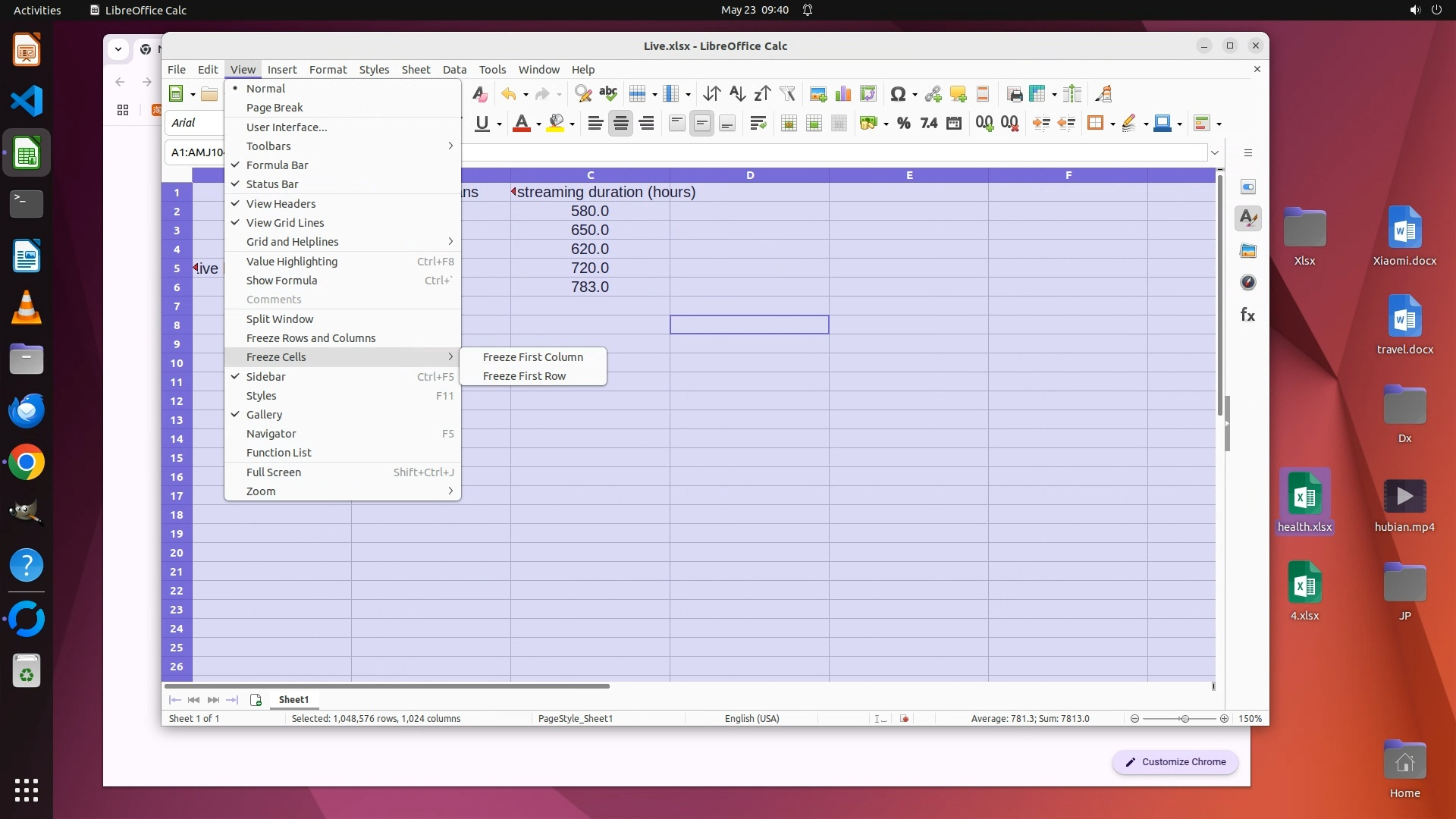Open the sidebar Navigator compass icon

coord(1247,283)
